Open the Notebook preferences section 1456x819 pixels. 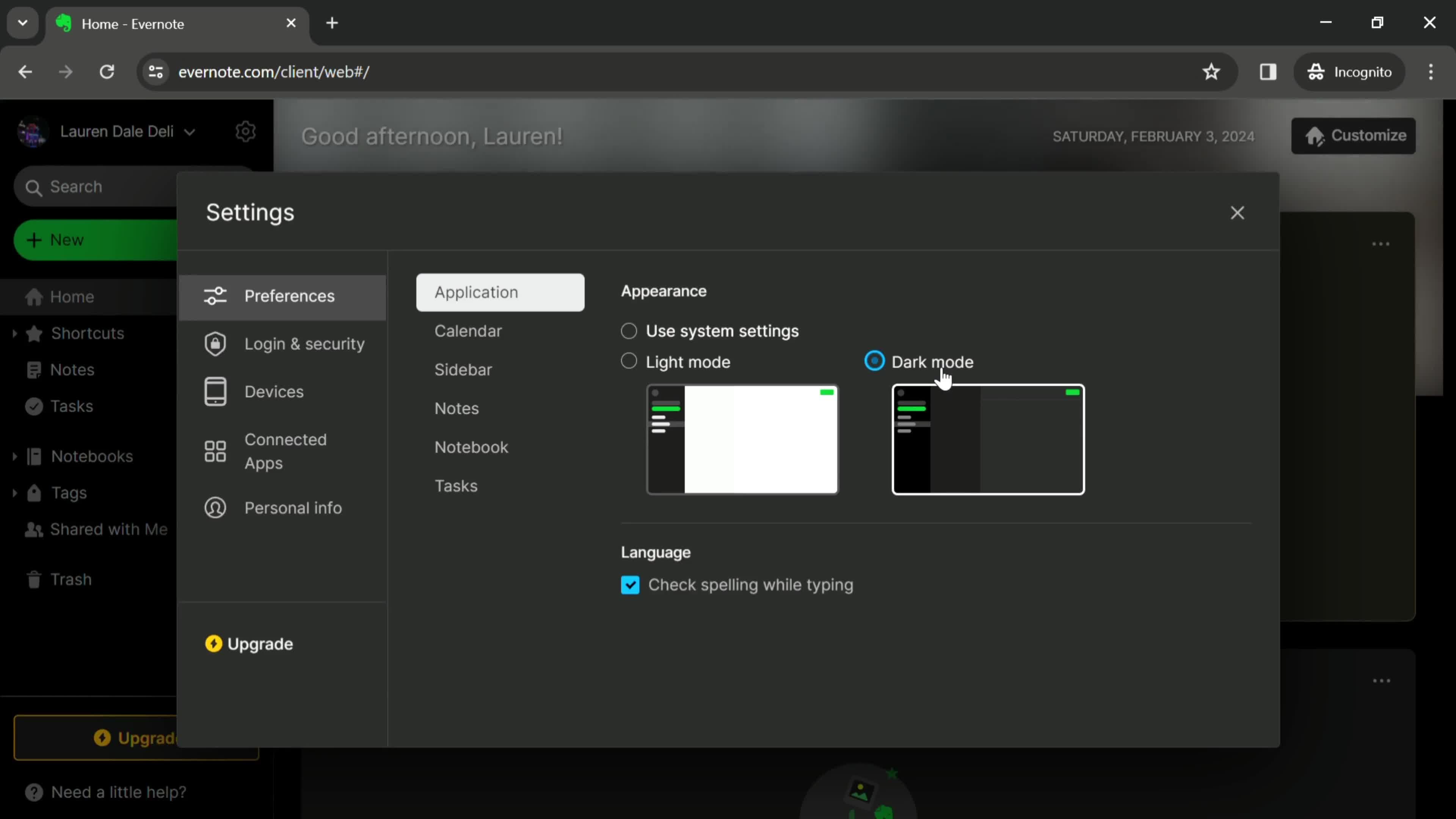[471, 447]
